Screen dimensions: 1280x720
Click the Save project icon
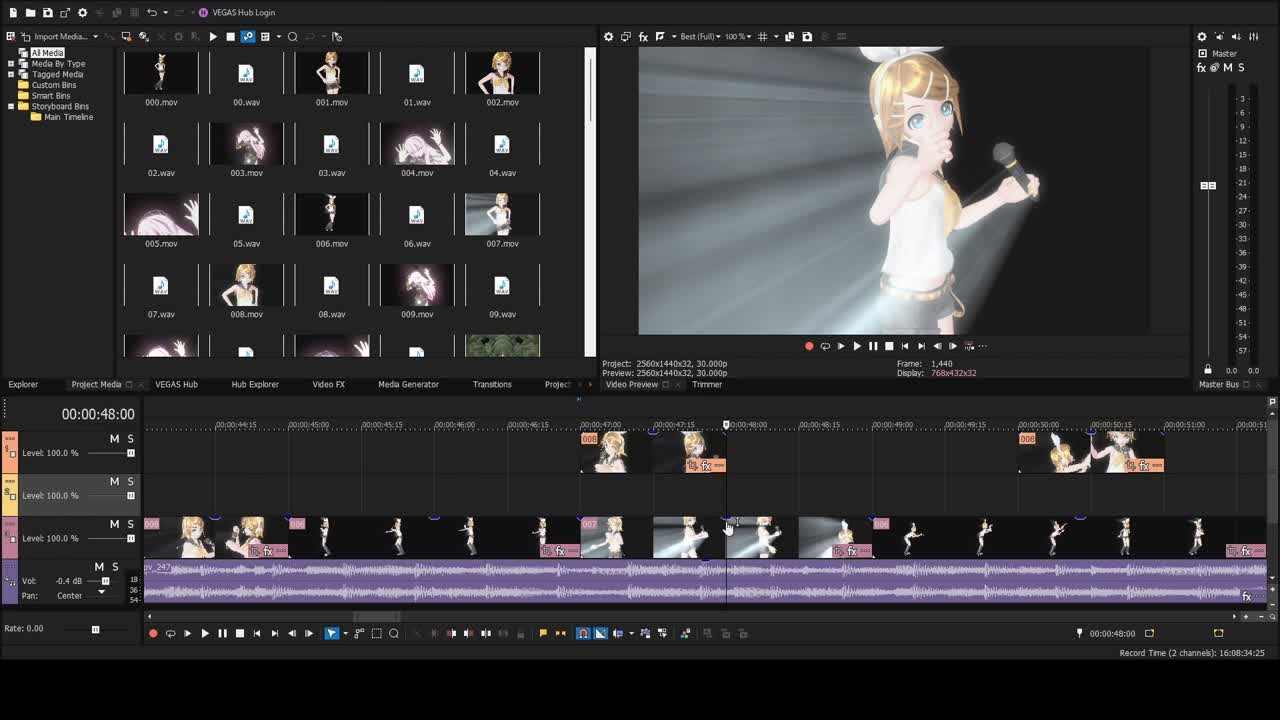pyautogui.click(x=47, y=13)
